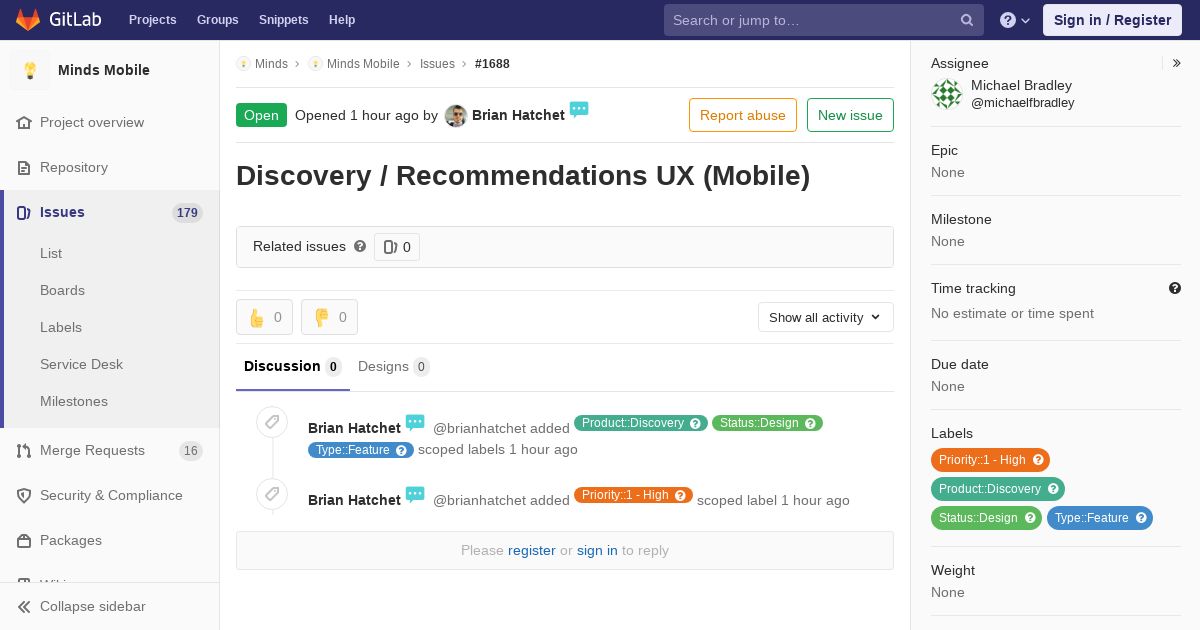
Task: Open the Show all activity dropdown
Action: 826,317
